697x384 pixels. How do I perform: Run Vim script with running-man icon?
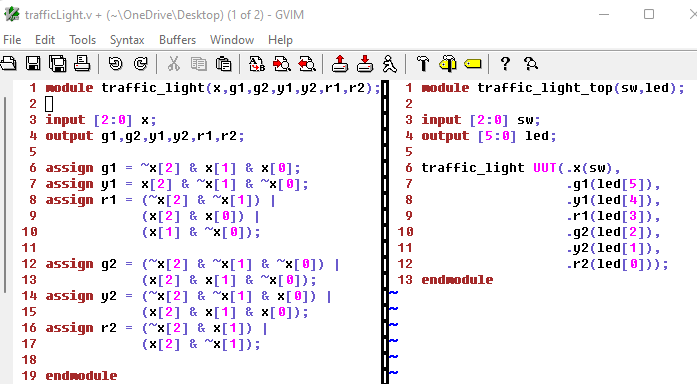tap(390, 64)
